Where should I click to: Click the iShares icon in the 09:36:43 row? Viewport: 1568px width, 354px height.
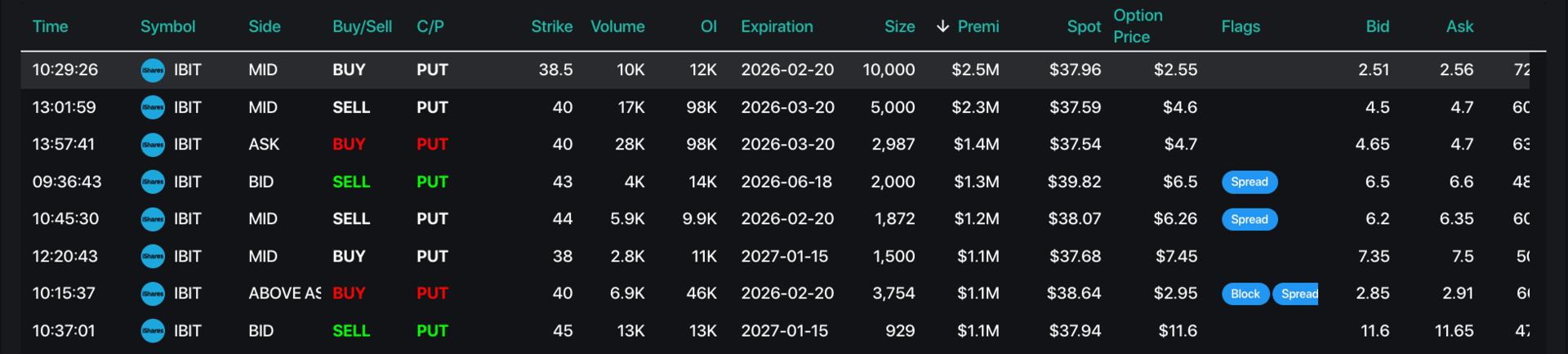(x=153, y=182)
